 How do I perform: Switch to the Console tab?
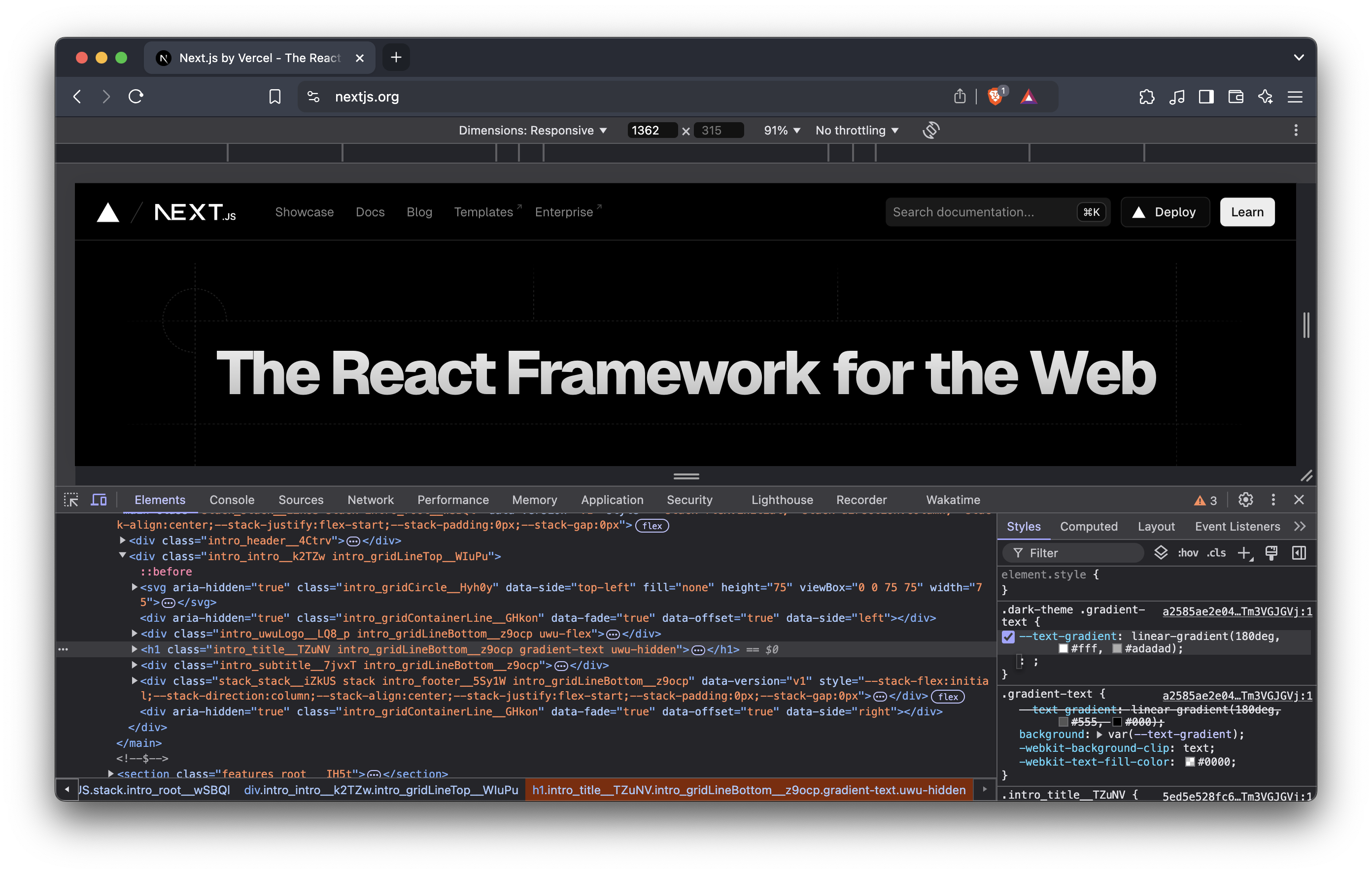pyautogui.click(x=231, y=500)
